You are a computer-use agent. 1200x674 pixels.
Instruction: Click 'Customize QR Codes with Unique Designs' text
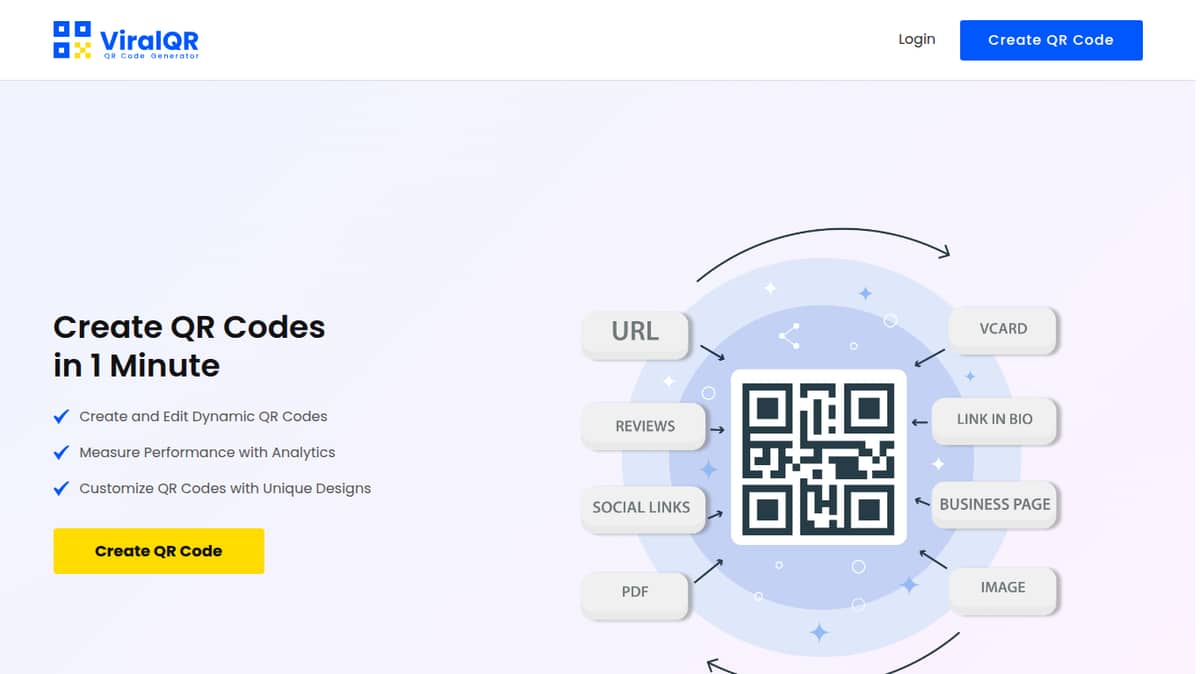click(225, 488)
